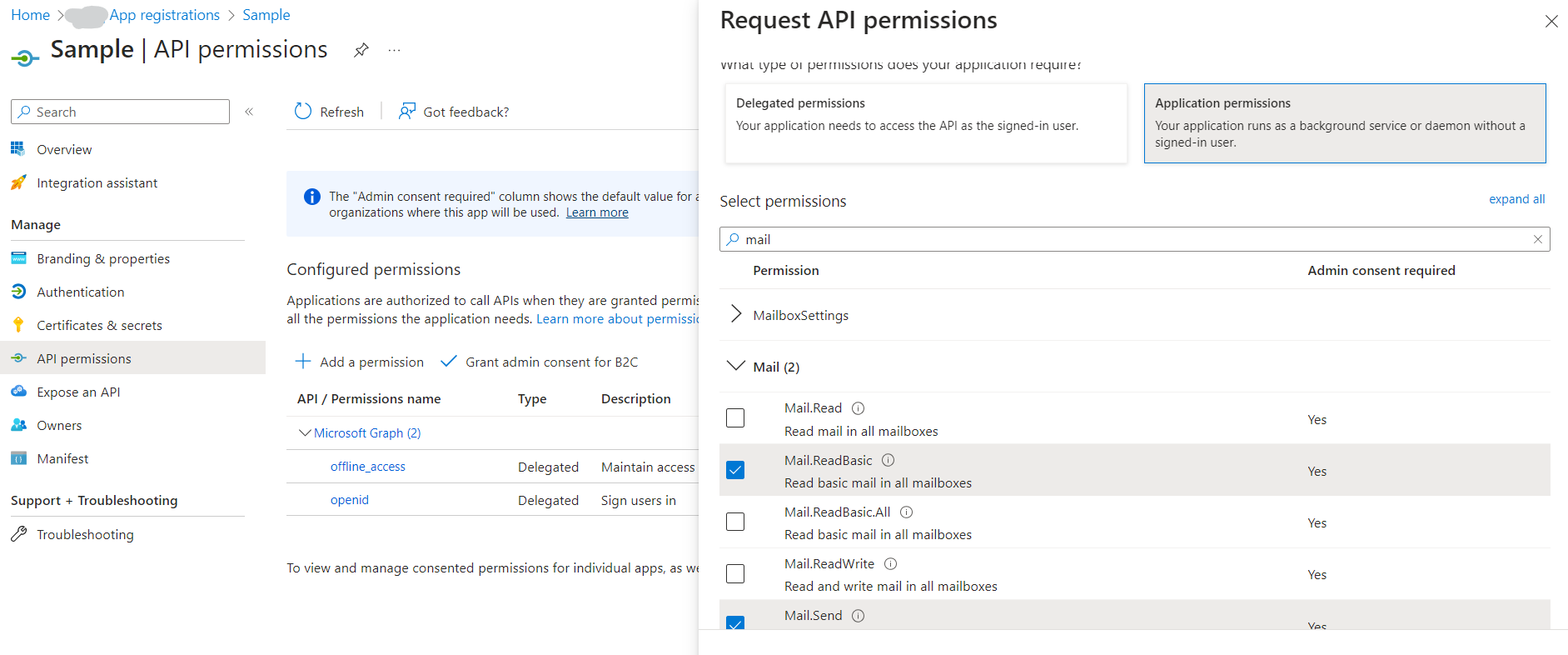Click the expand all link
The width and height of the screenshot is (1568, 655).
pos(1516,199)
